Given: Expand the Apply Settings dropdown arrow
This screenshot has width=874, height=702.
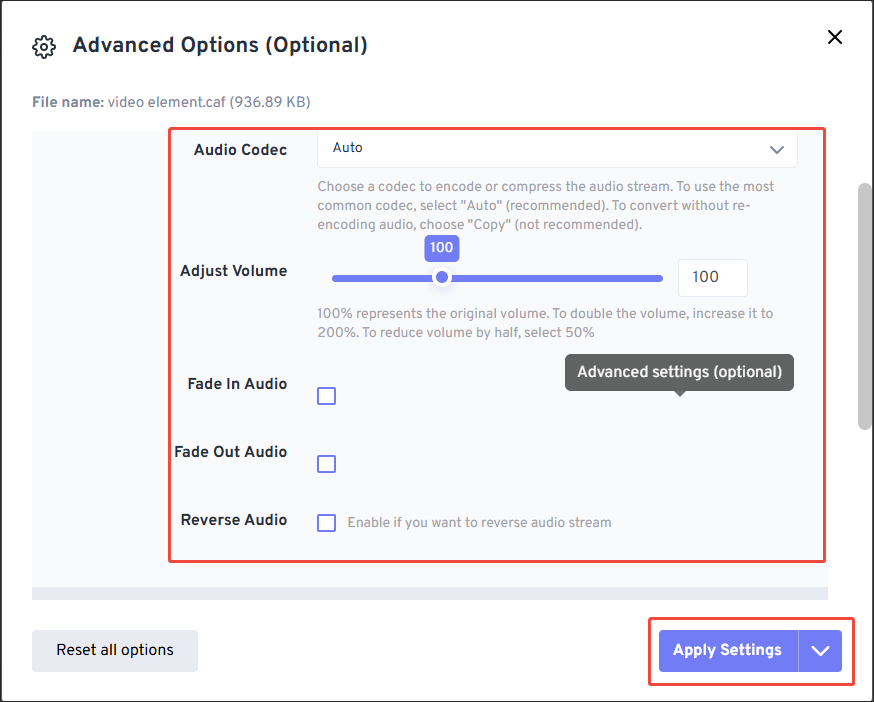Looking at the screenshot, I should [x=820, y=650].
